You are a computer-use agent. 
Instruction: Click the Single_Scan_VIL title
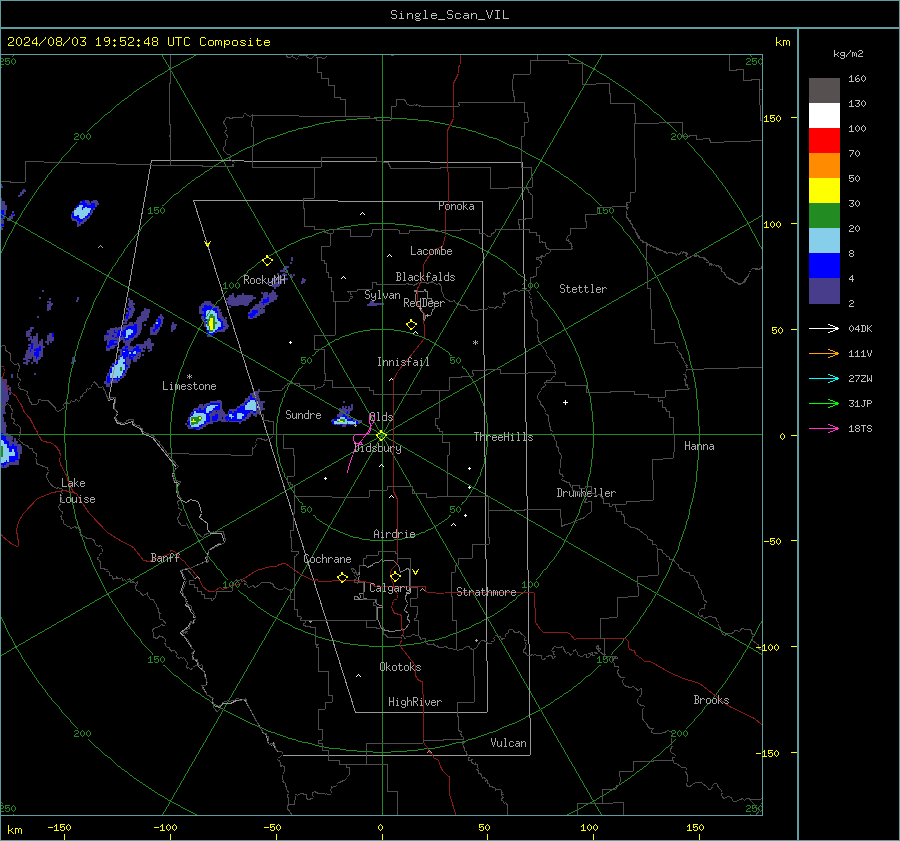pos(449,15)
